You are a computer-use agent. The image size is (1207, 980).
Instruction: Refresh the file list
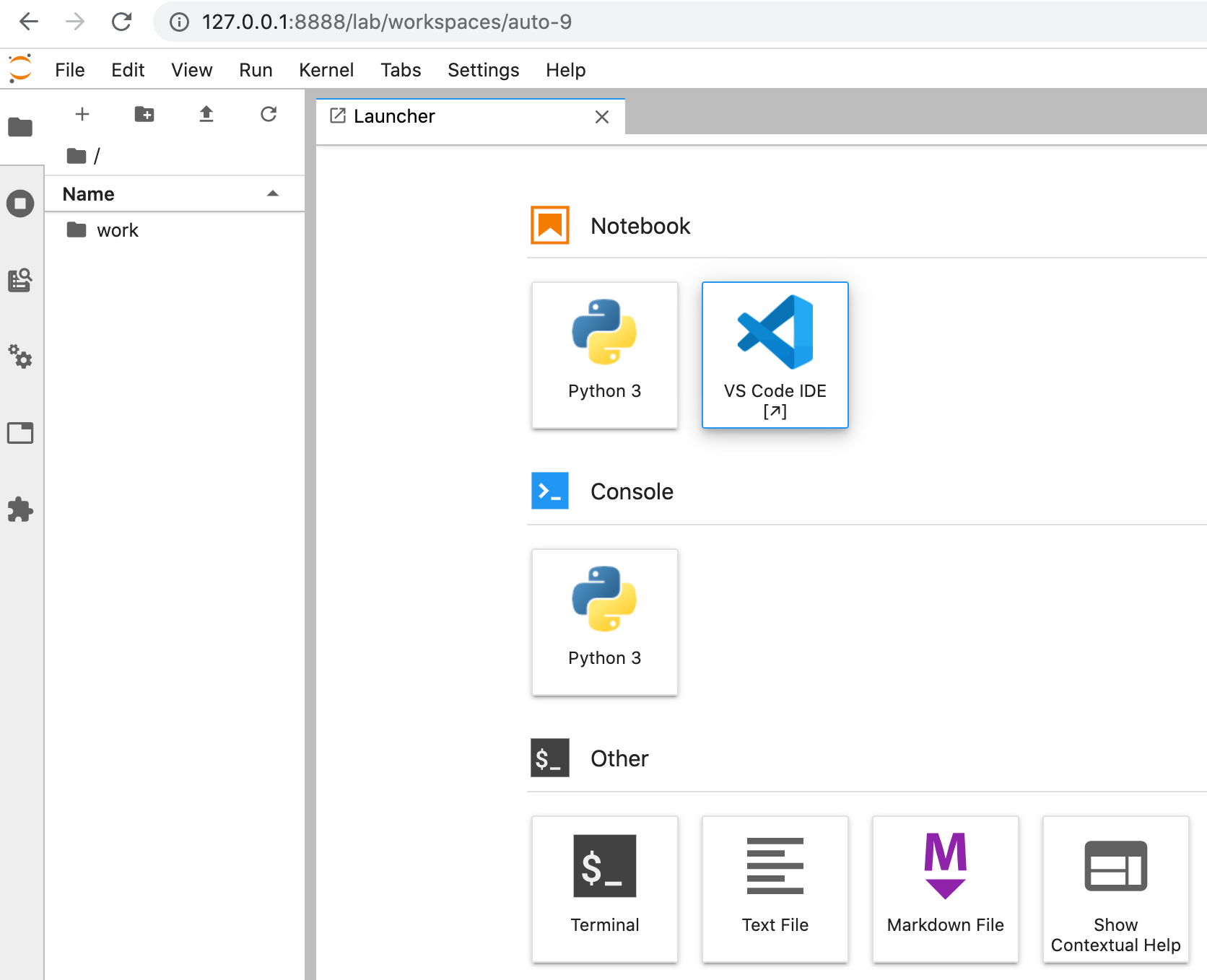[269, 114]
